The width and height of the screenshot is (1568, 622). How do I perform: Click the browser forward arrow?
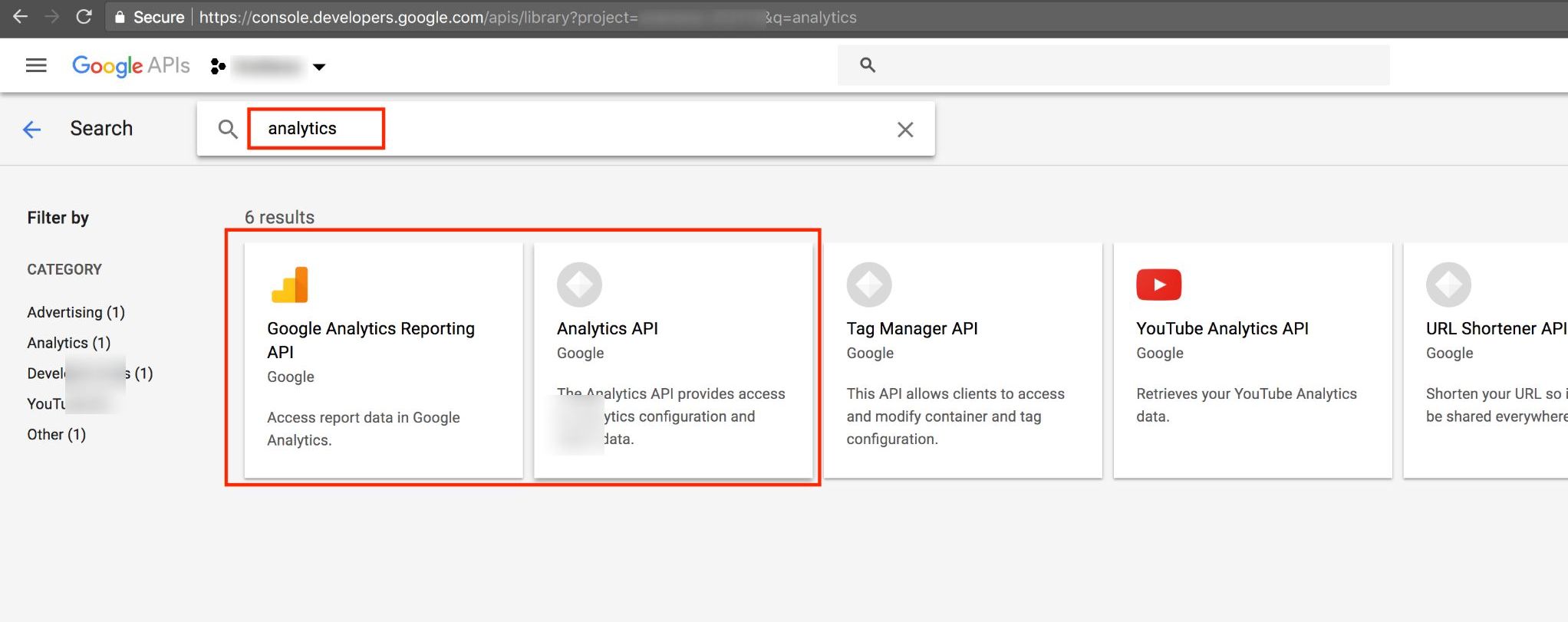point(52,16)
